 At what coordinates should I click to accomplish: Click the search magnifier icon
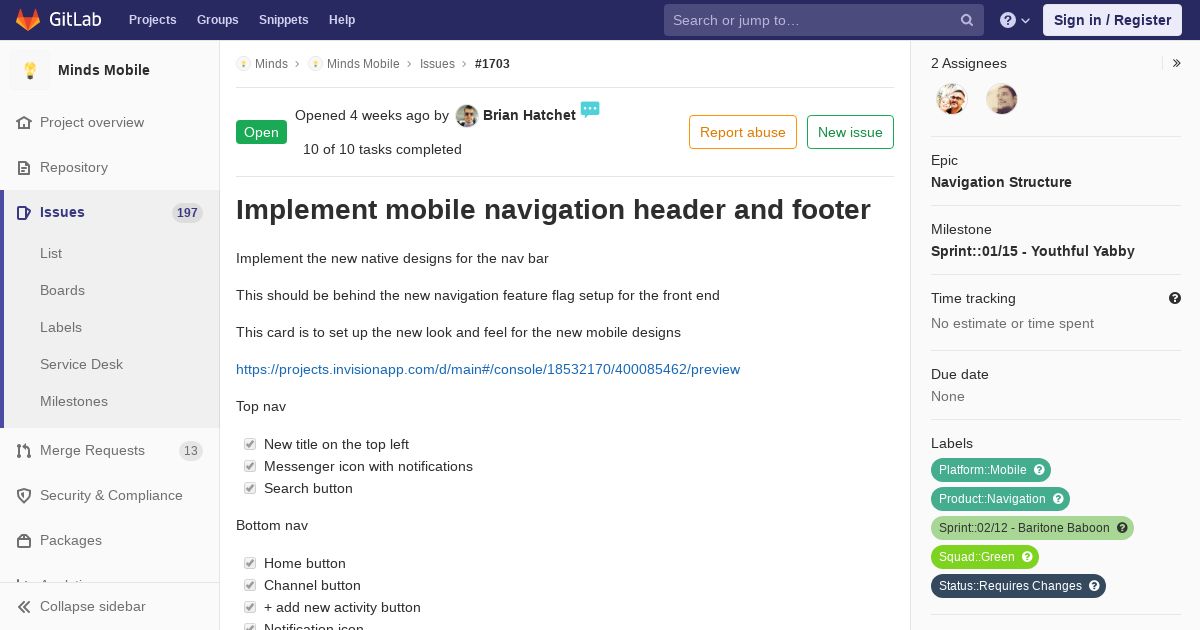[x=967, y=20]
